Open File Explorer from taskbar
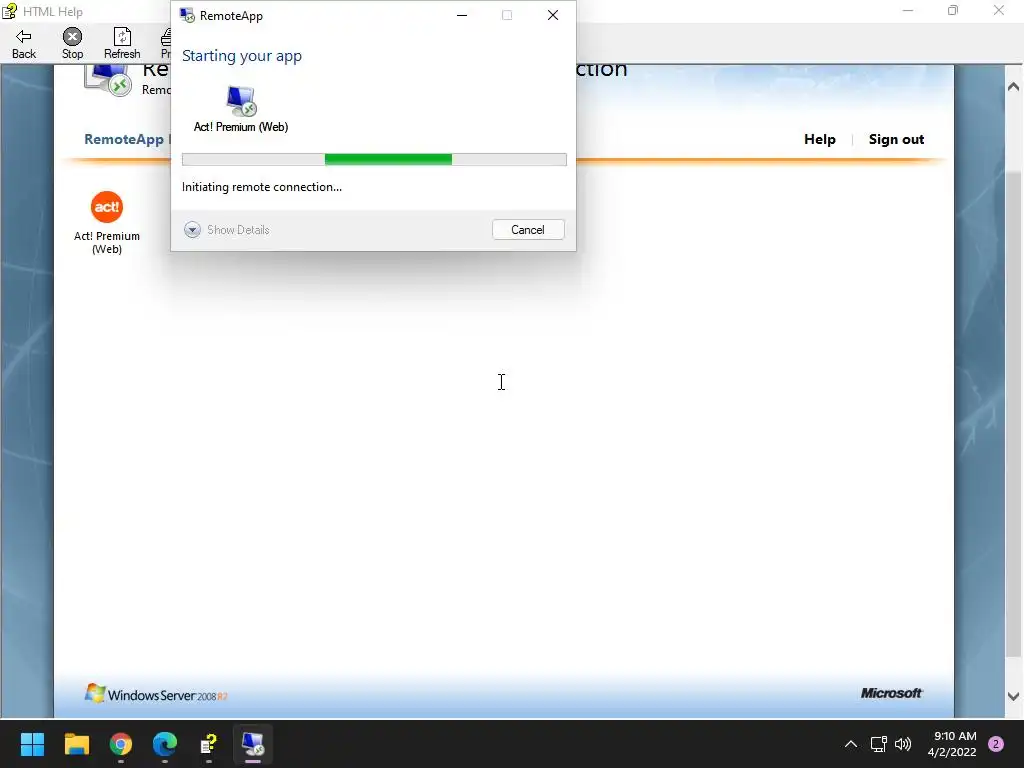Screen dimensions: 1024x768 point(76,744)
